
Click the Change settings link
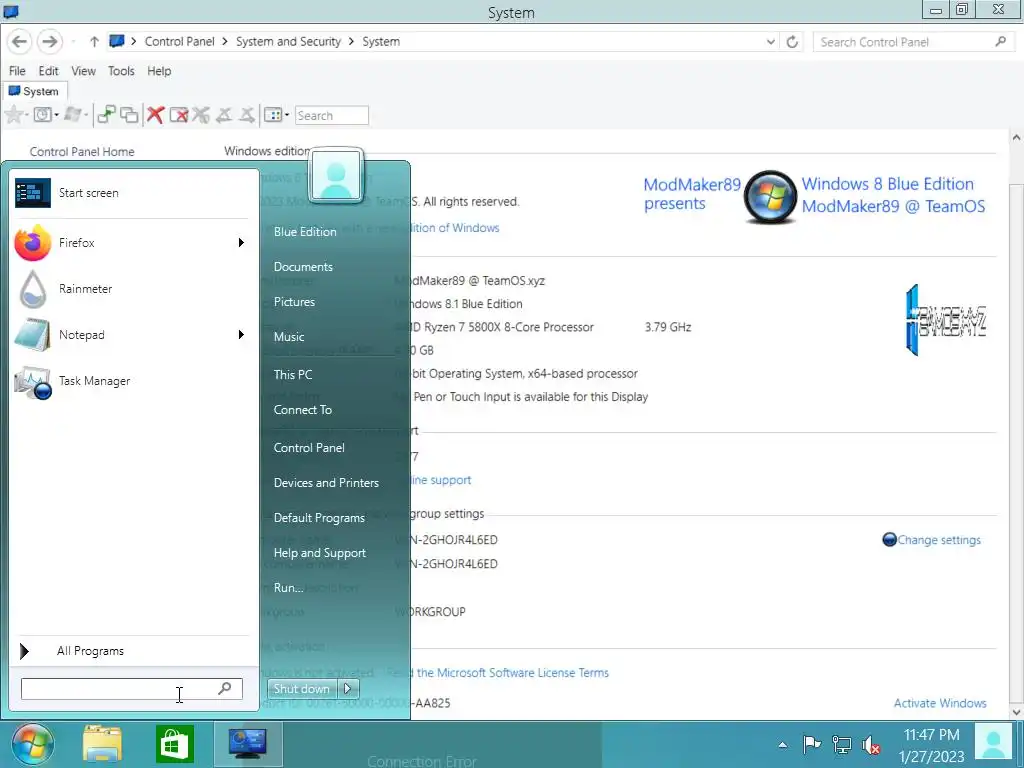click(938, 540)
